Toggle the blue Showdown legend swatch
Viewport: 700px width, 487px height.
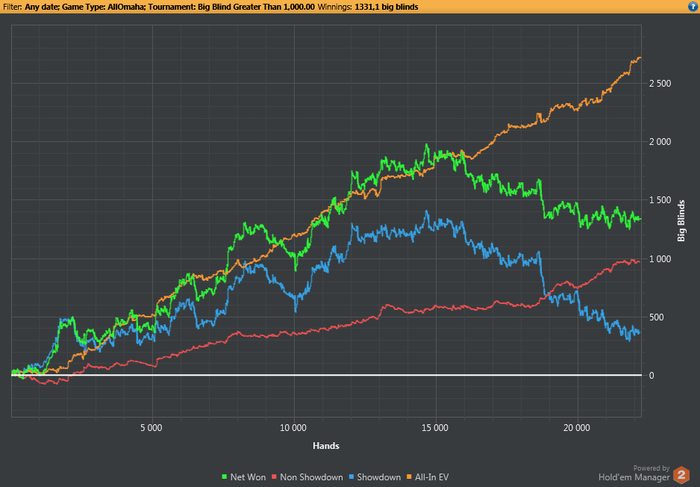pos(351,477)
